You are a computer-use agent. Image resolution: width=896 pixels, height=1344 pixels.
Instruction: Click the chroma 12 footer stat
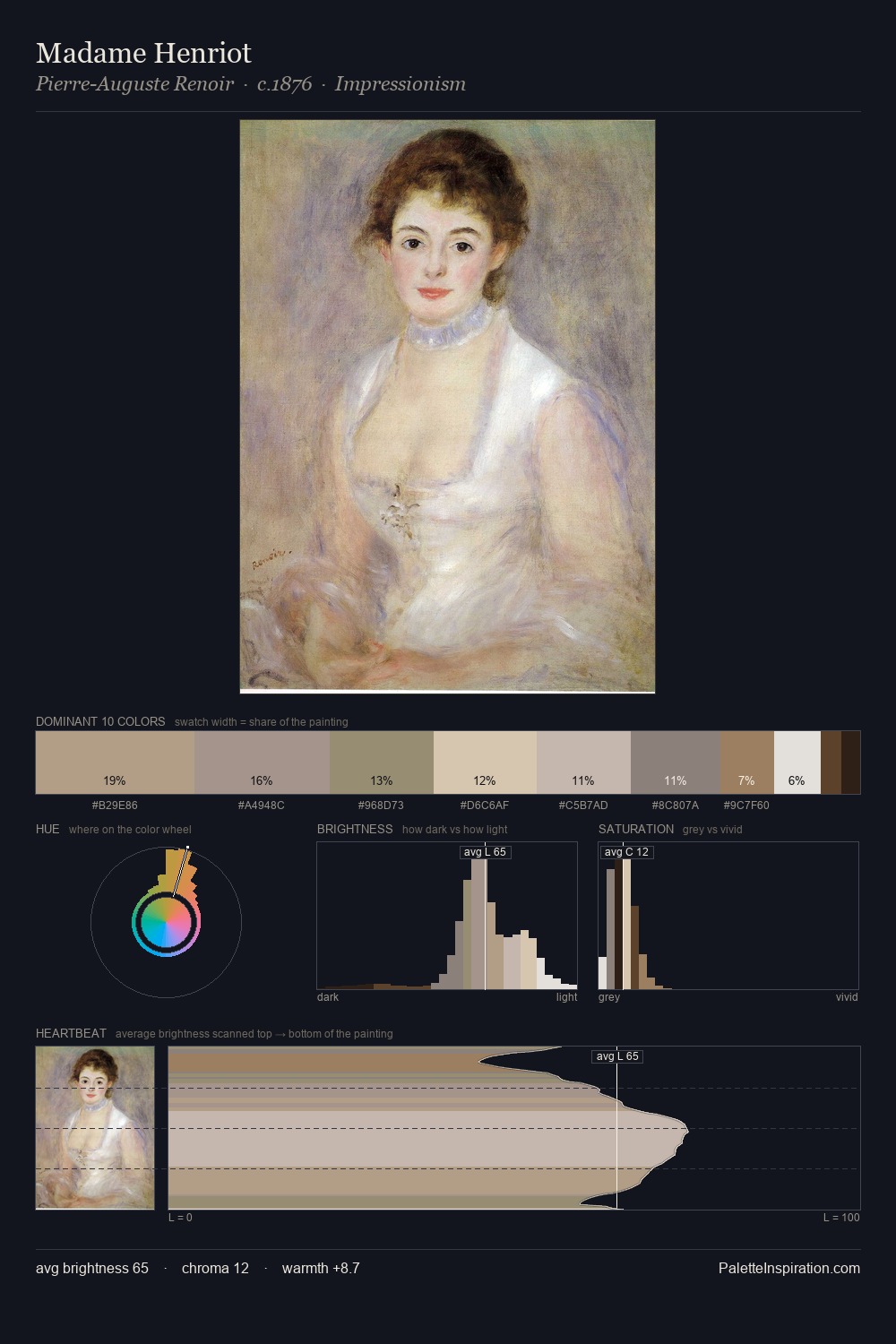point(215,1269)
